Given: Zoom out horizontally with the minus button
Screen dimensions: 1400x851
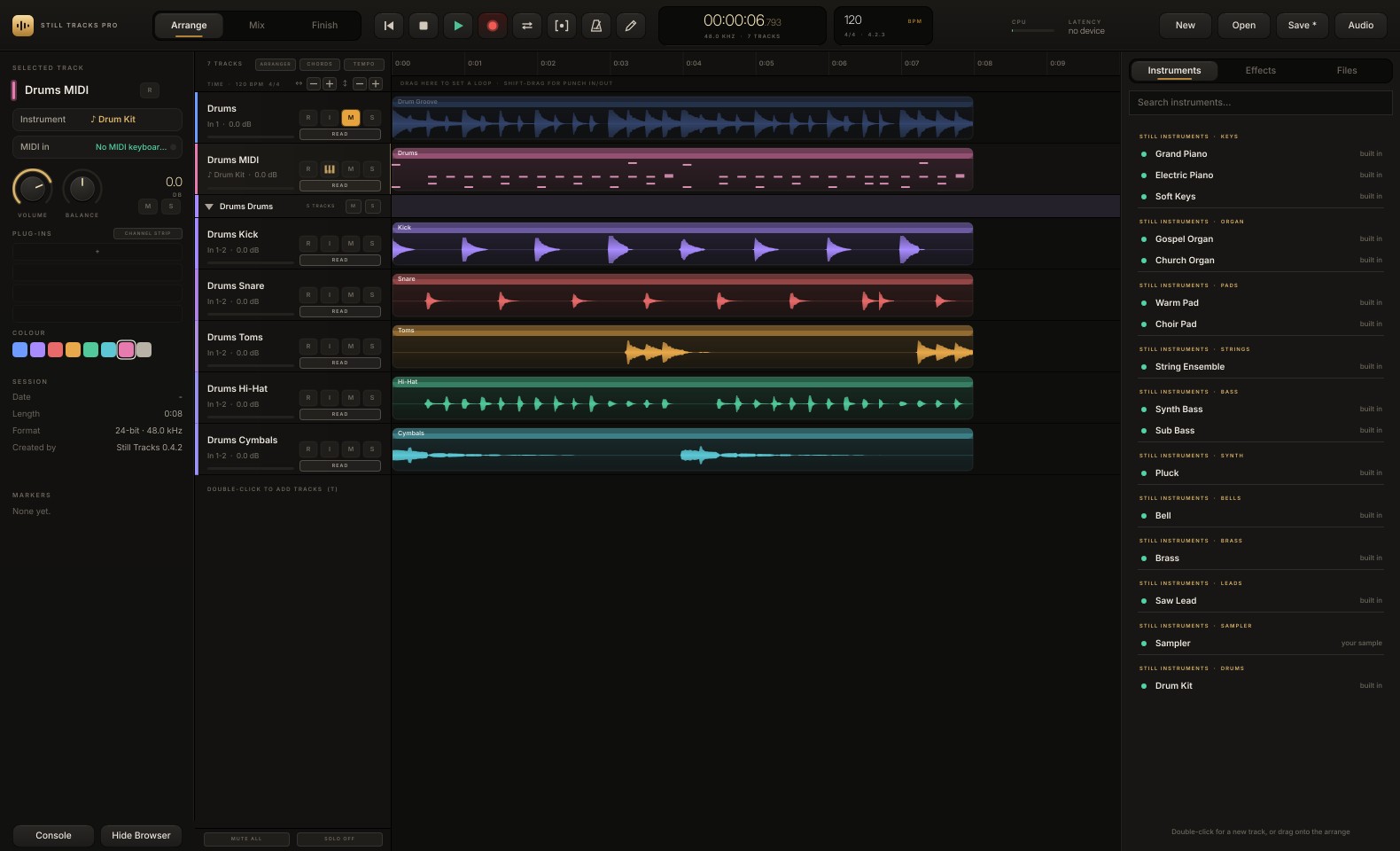Looking at the screenshot, I should [313, 83].
